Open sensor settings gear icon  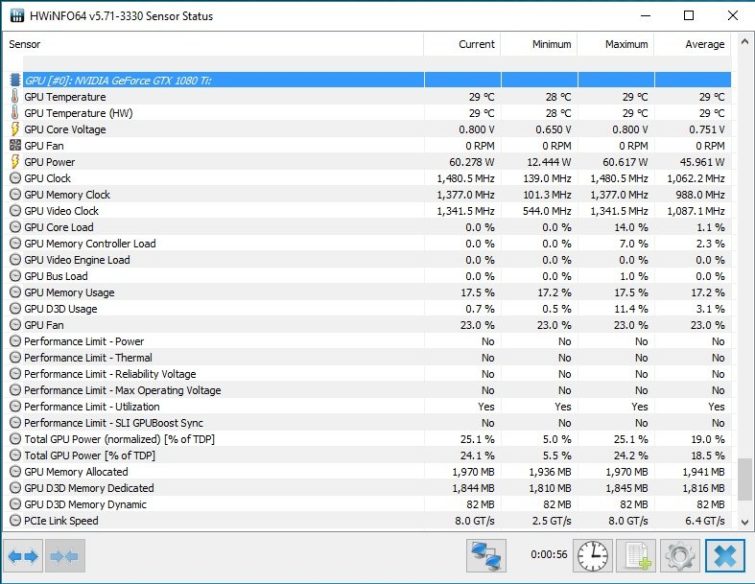[x=679, y=556]
